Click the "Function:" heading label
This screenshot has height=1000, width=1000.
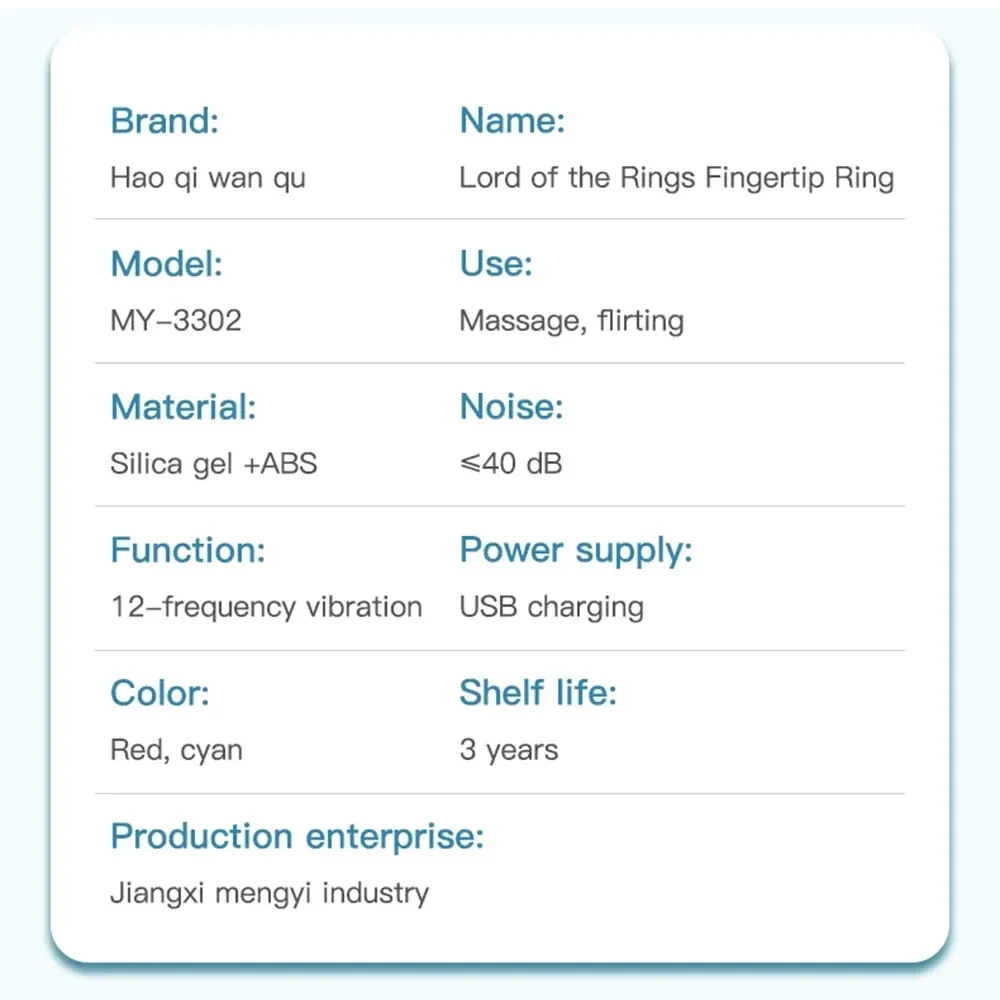click(x=188, y=550)
